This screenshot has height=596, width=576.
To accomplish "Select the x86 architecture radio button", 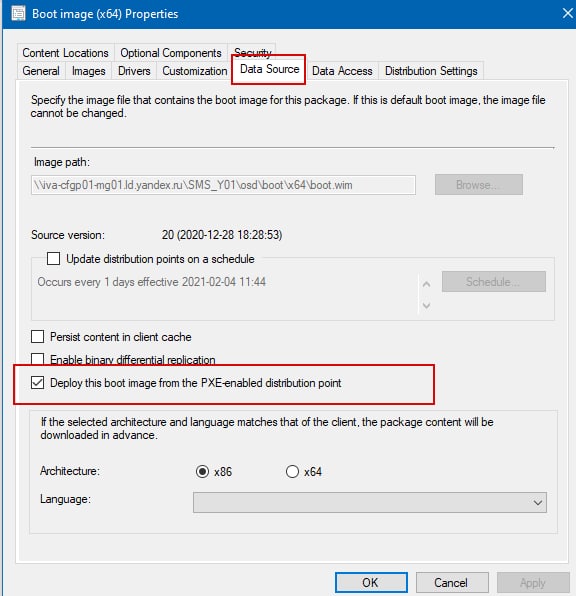I will 202,472.
